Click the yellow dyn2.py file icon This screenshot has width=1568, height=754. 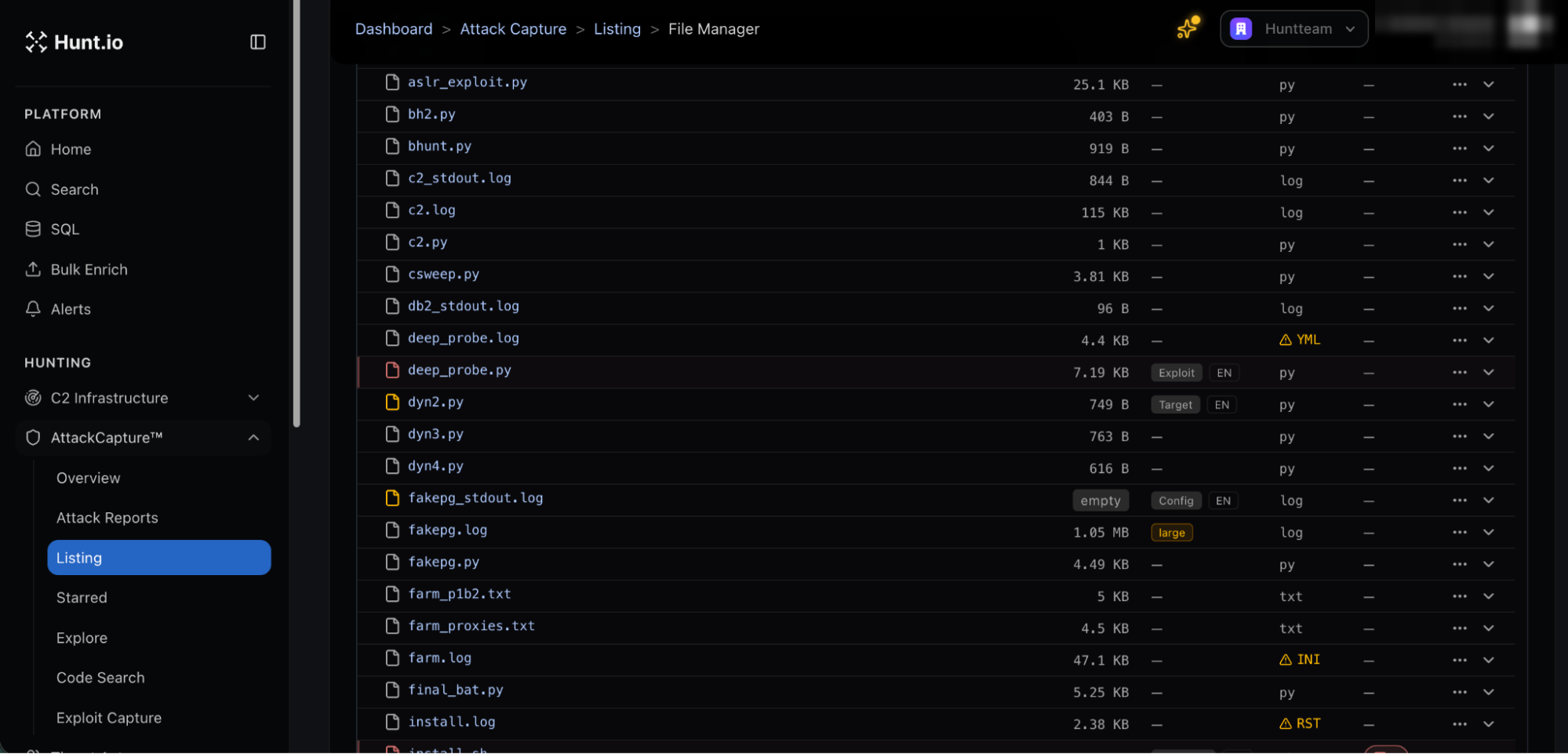tap(392, 402)
